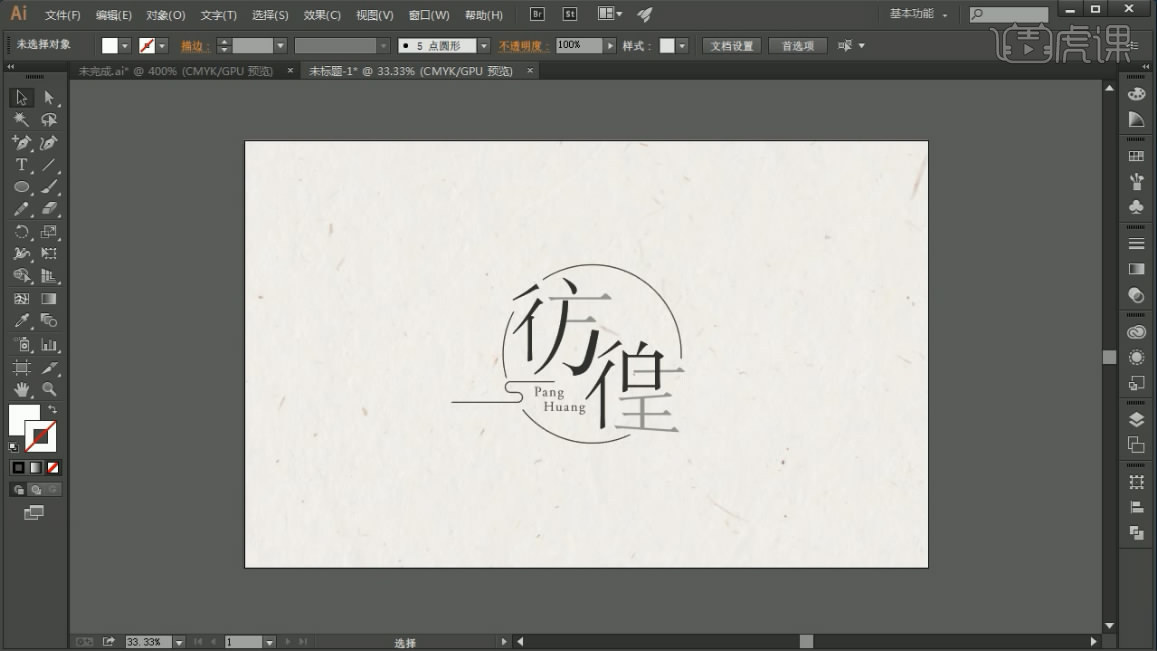Image resolution: width=1157 pixels, height=651 pixels.
Task: Open the 文件(F) menu
Action: point(63,15)
